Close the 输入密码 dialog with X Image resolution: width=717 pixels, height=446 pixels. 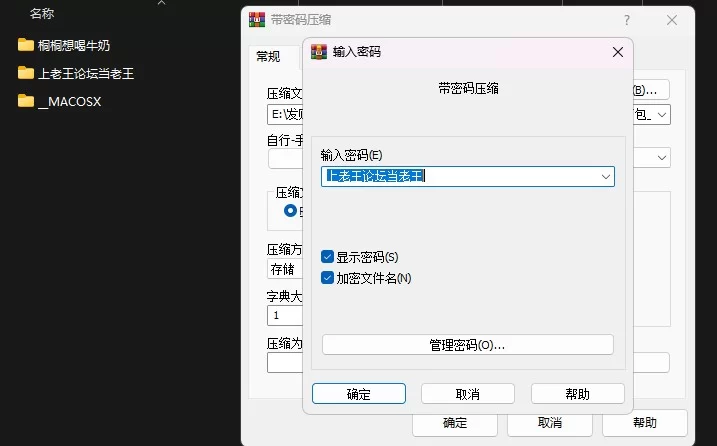pyautogui.click(x=617, y=51)
